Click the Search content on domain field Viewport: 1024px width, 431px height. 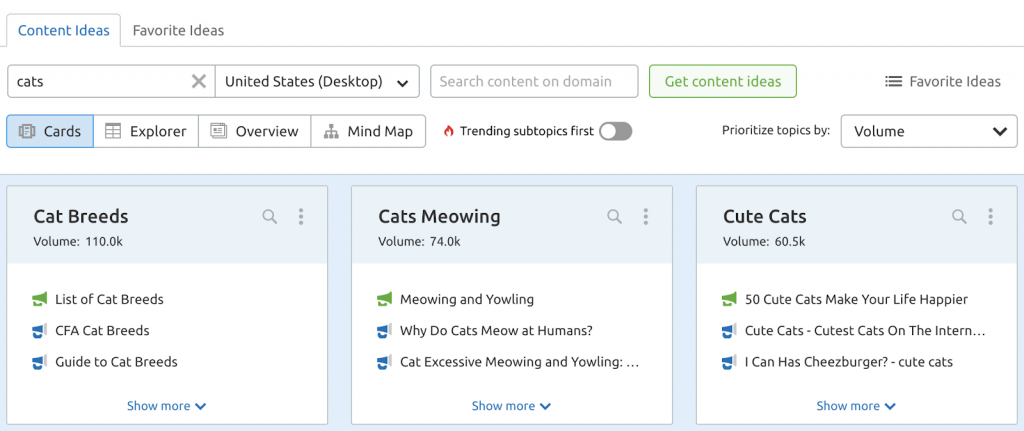coord(534,81)
